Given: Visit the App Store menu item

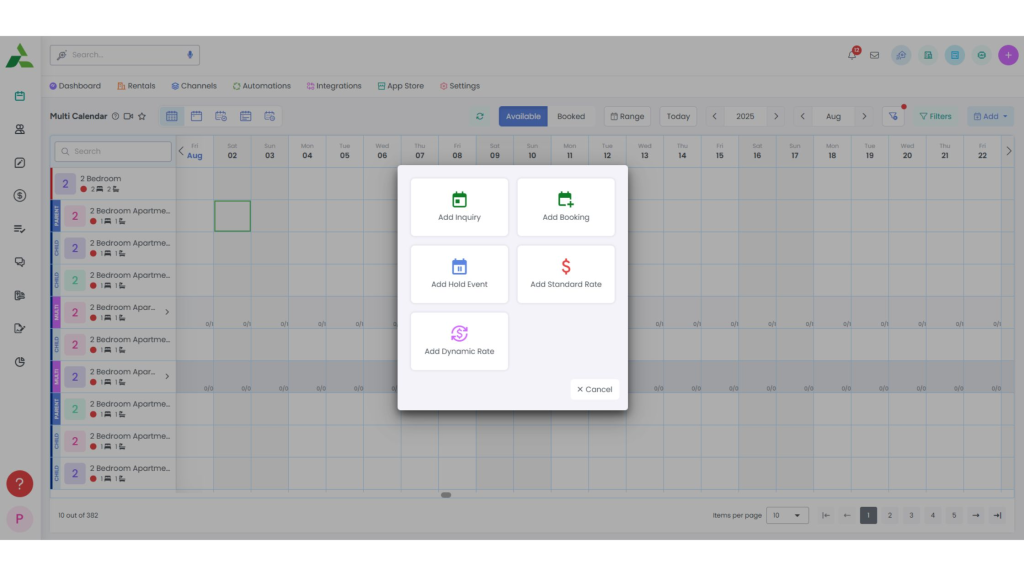Looking at the screenshot, I should (x=400, y=86).
